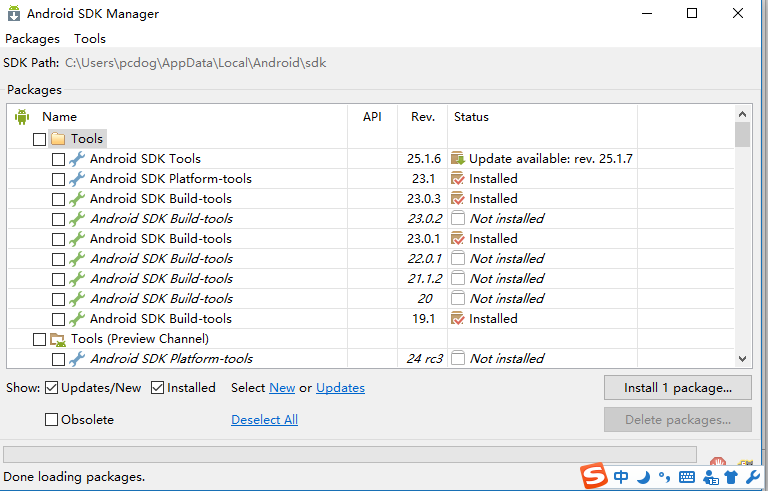Click the package list scrollbar thumb
The width and height of the screenshot is (768, 491).
click(742, 134)
